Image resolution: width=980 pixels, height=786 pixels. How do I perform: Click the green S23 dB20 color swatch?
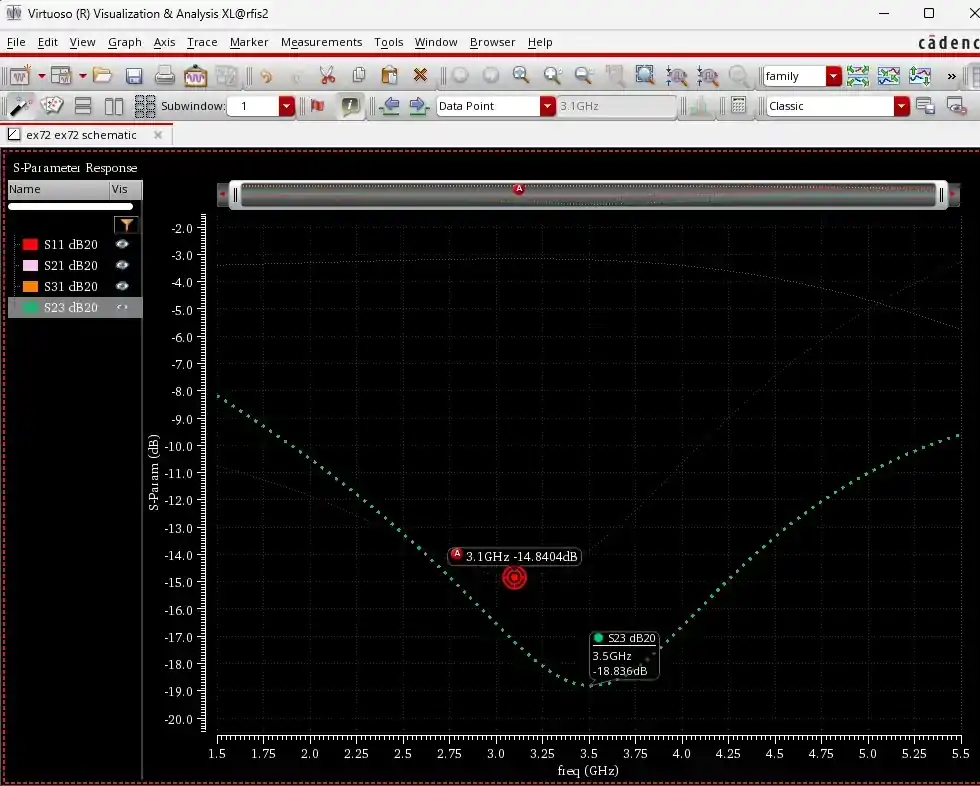[x=30, y=307]
